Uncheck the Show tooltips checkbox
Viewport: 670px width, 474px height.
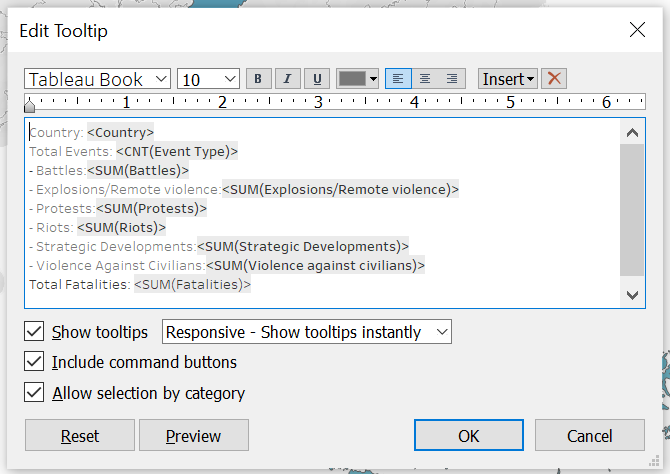[x=35, y=332]
